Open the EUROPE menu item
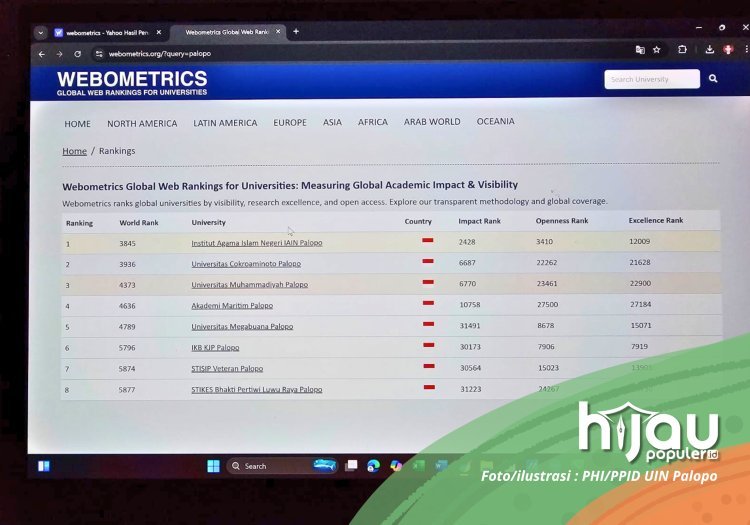The height and width of the screenshot is (525, 750). click(x=290, y=123)
